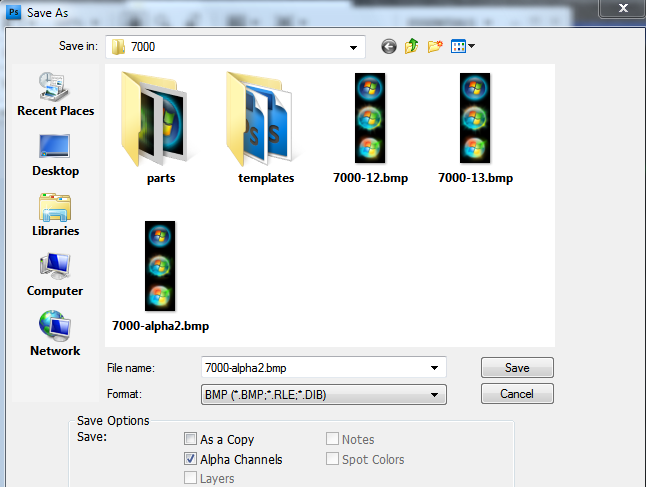
Task: Enable the As a Copy checkbox
Action: [x=190, y=439]
